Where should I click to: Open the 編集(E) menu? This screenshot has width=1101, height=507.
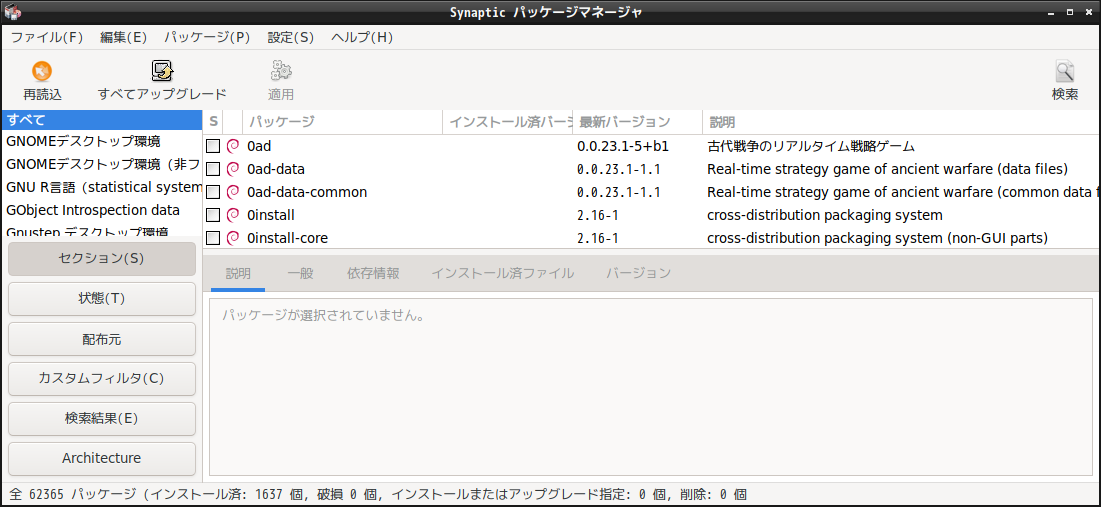point(124,38)
